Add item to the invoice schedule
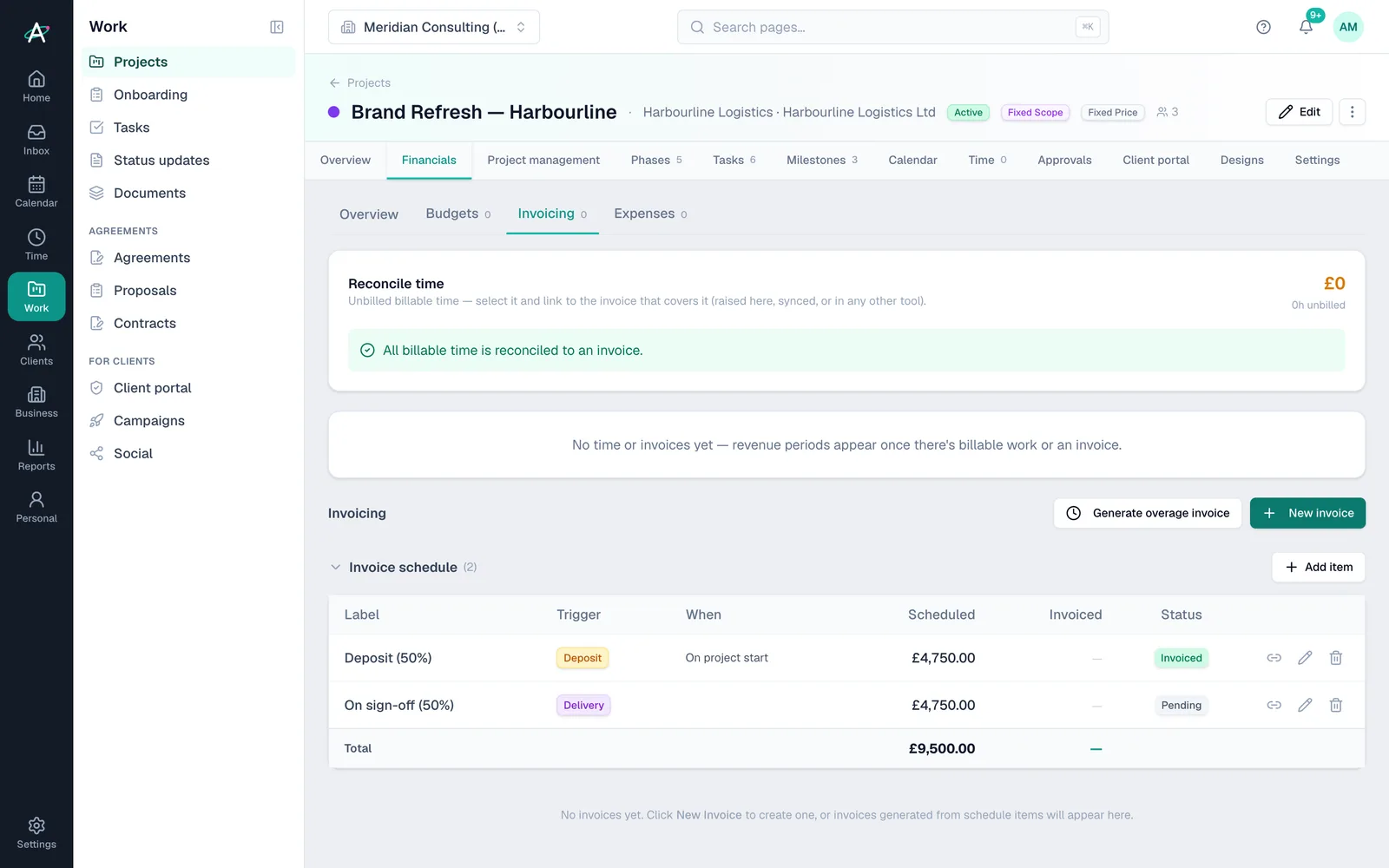Screen dimensions: 1389x868 coord(1319,567)
